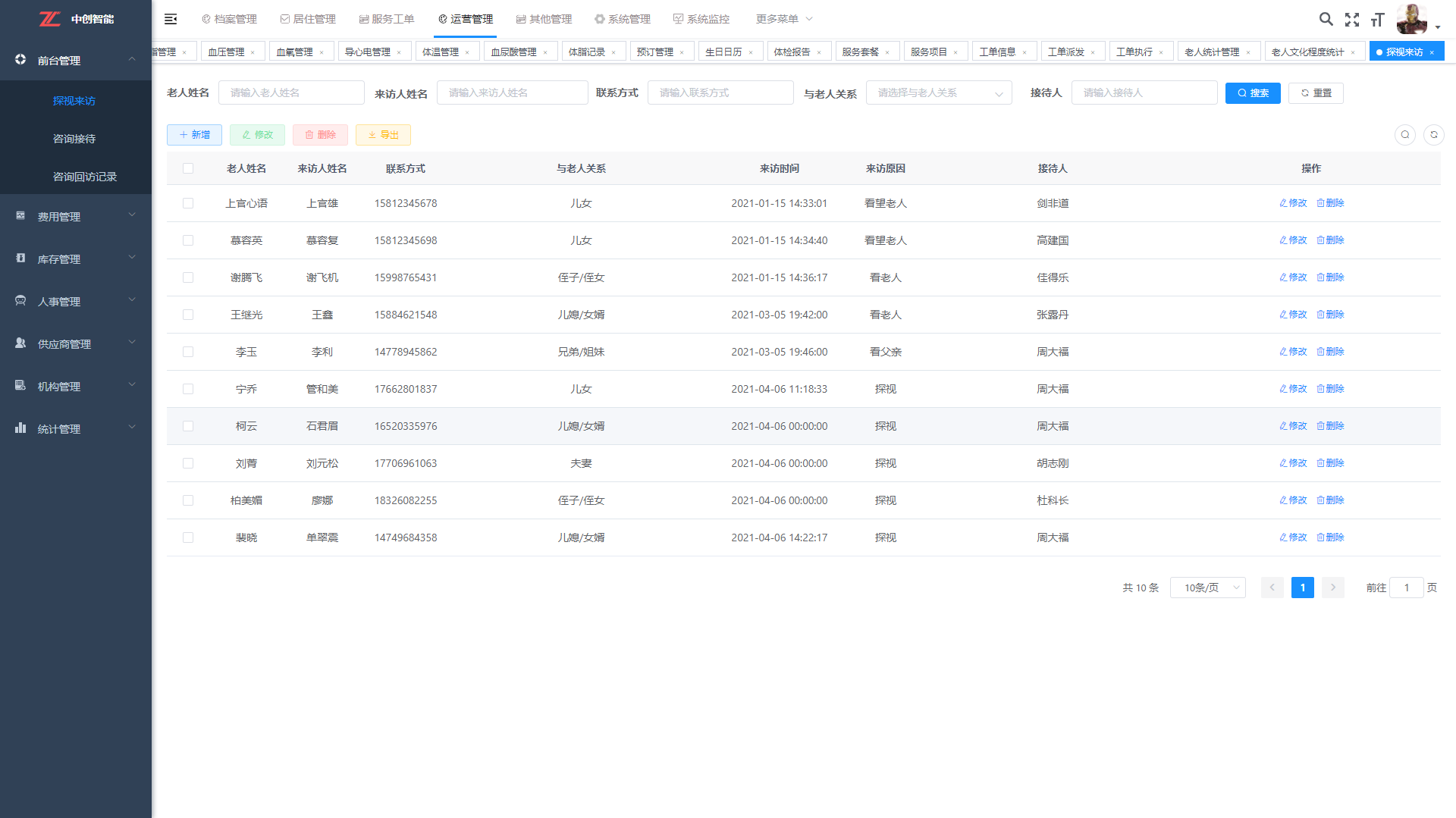Open the header search magnifier icon
This screenshot has height=818, width=1456.
(x=1326, y=19)
